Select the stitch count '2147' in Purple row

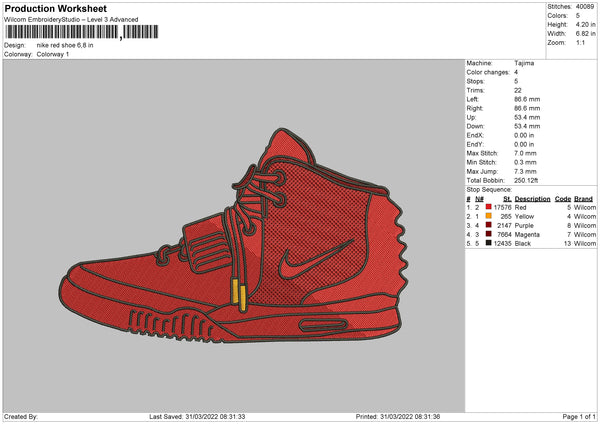(x=504, y=225)
